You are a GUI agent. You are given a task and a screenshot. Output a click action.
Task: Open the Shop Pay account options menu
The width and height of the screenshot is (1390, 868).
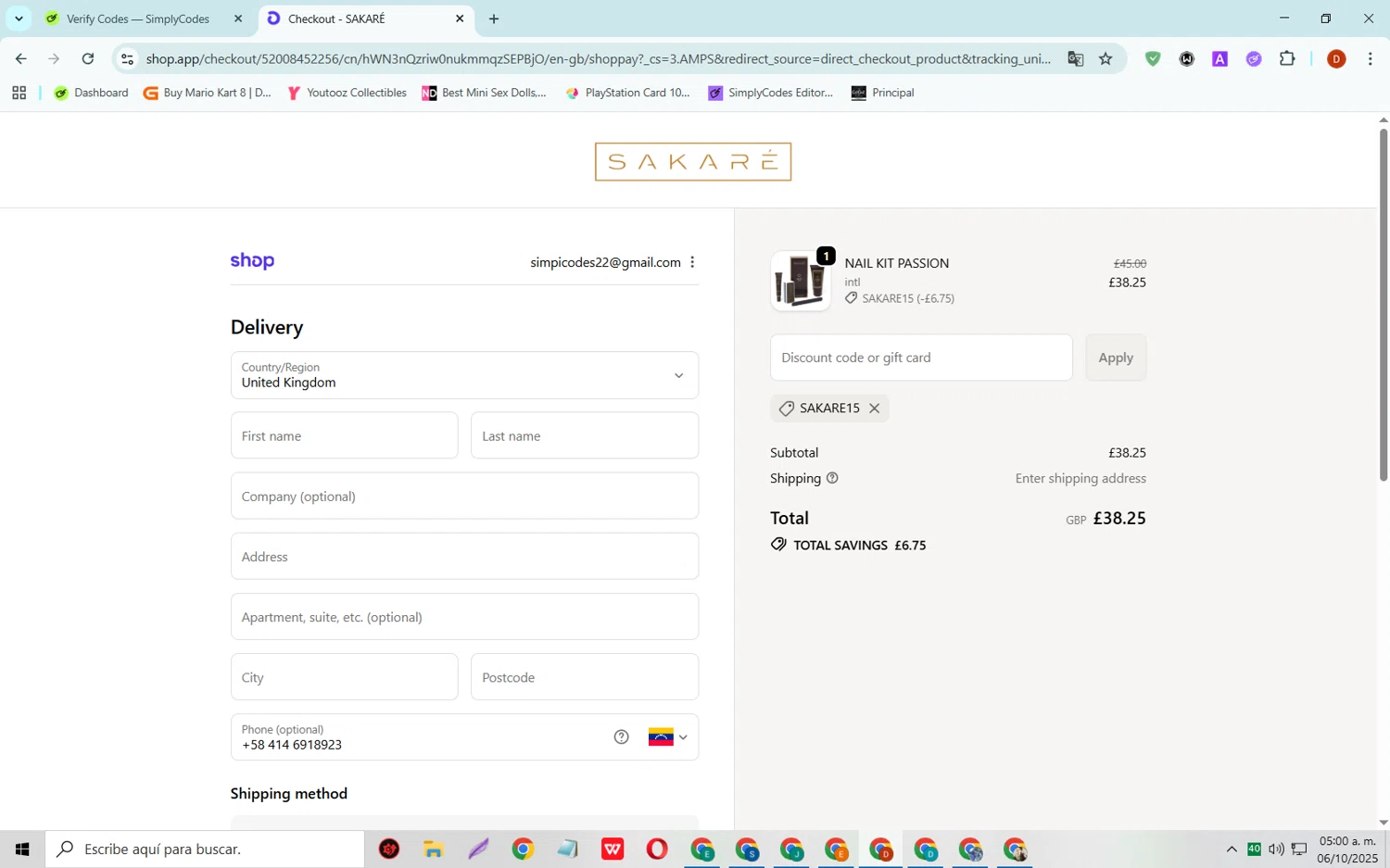pyautogui.click(x=692, y=262)
